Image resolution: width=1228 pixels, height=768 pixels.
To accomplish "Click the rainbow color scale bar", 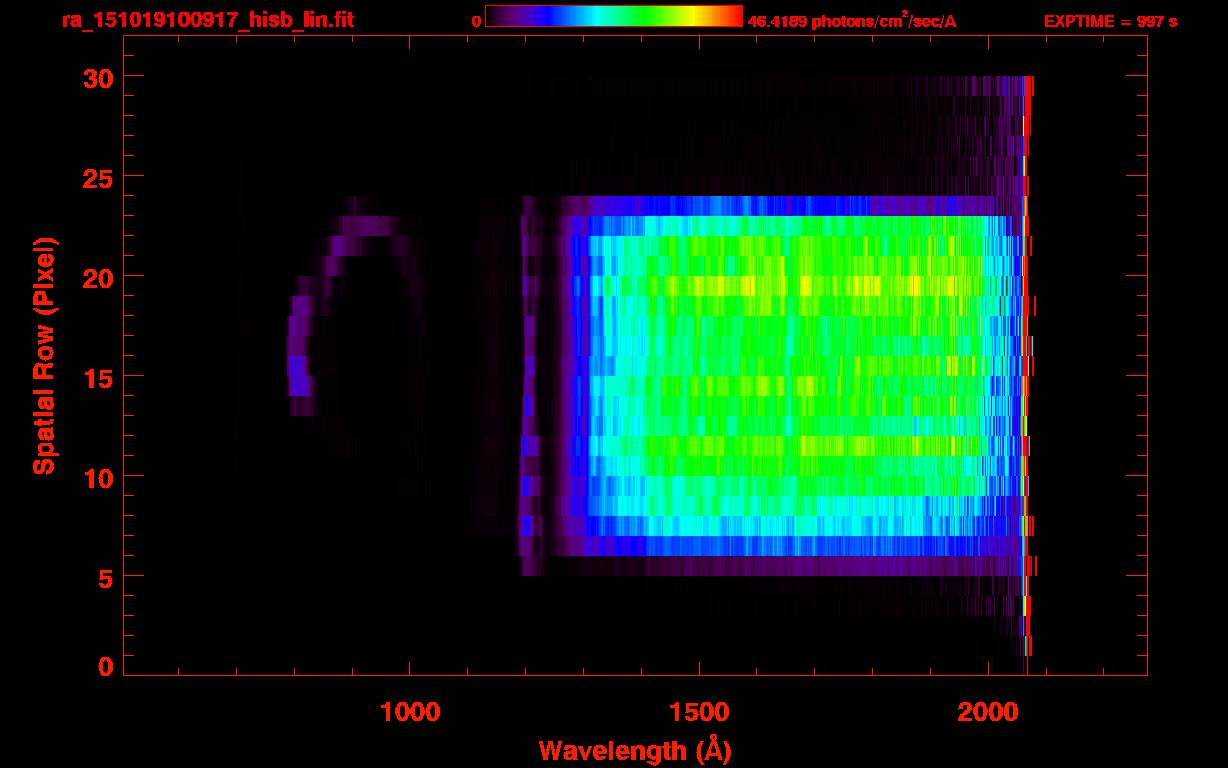I will 614,17.
